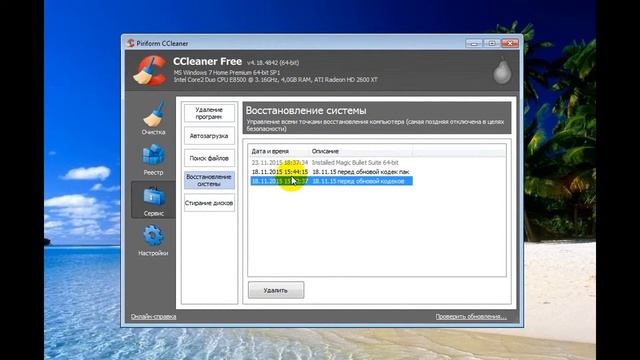Click the title bar CCleaner app icon
This screenshot has height=360, width=640.
[x=131, y=43]
